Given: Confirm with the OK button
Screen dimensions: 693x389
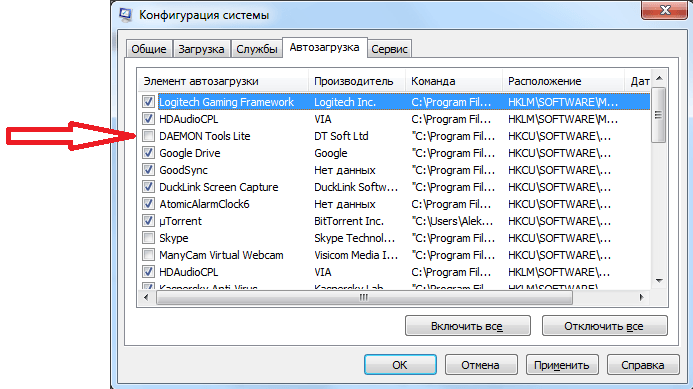Looking at the screenshot, I should click(400, 365).
